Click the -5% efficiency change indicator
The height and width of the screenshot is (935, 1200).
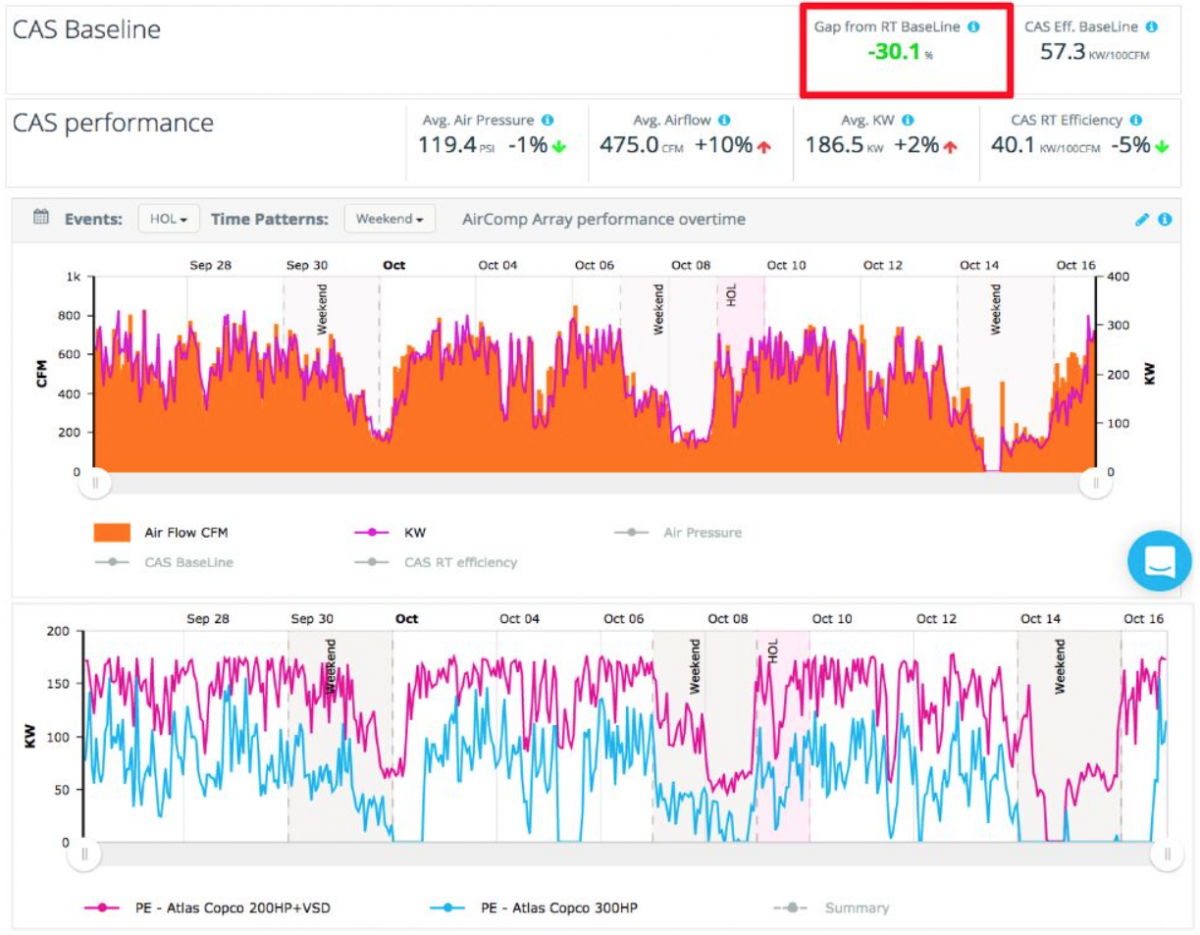tap(1141, 145)
